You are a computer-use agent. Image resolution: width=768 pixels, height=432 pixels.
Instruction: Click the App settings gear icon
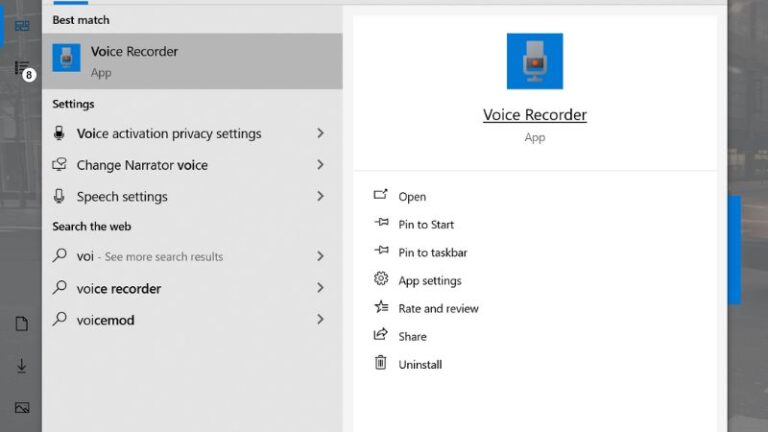pyautogui.click(x=380, y=280)
